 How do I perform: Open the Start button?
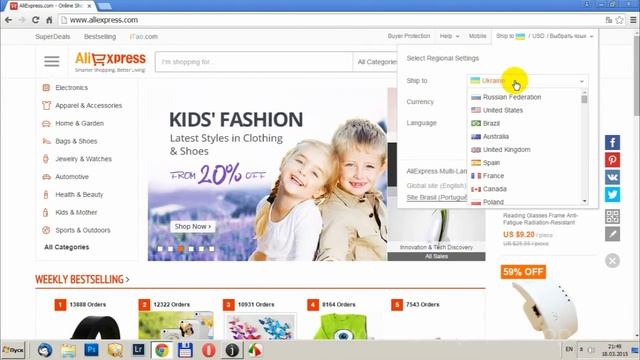coord(13,350)
